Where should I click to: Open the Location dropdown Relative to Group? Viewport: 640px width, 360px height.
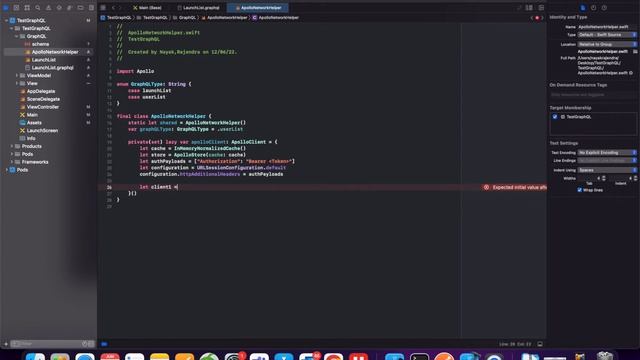pyautogui.click(x=607, y=44)
